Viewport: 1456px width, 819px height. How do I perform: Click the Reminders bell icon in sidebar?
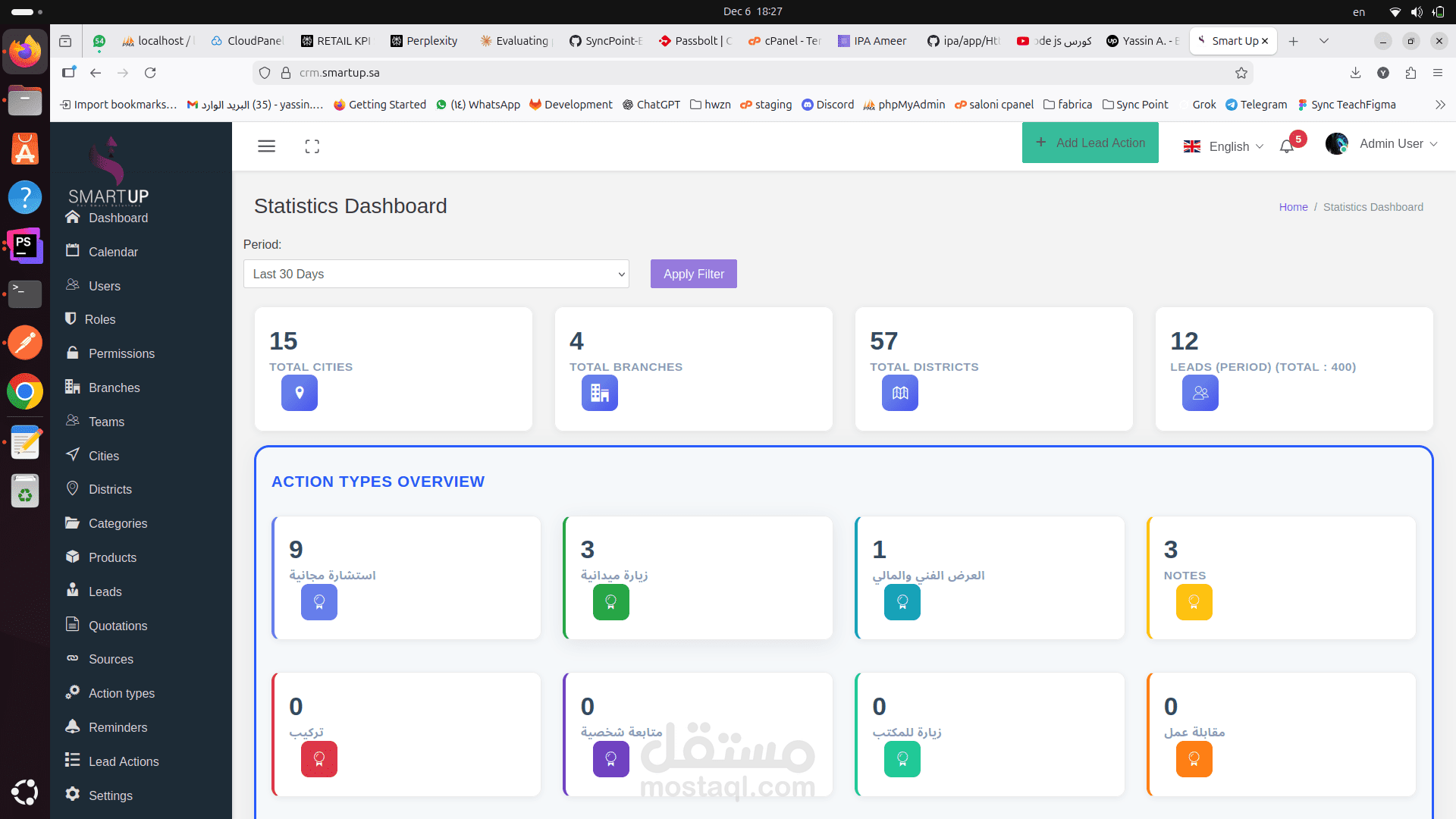73,726
